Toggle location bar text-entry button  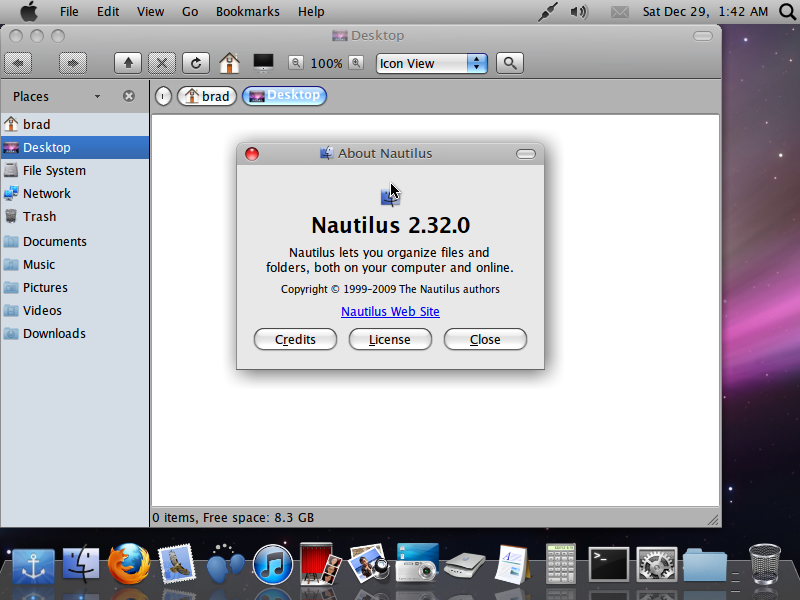point(163,96)
